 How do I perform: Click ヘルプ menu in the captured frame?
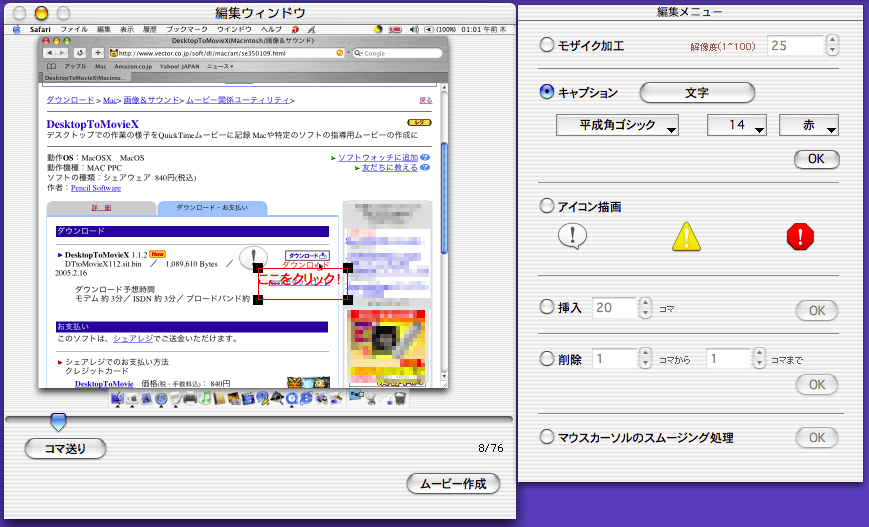click(x=271, y=29)
